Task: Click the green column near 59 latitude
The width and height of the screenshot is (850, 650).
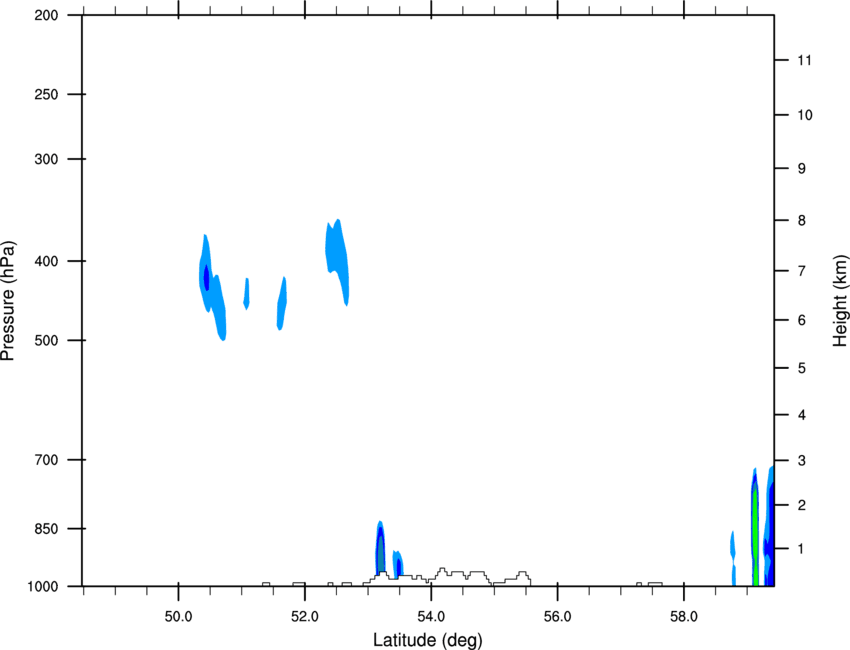Action: pyautogui.click(x=755, y=537)
